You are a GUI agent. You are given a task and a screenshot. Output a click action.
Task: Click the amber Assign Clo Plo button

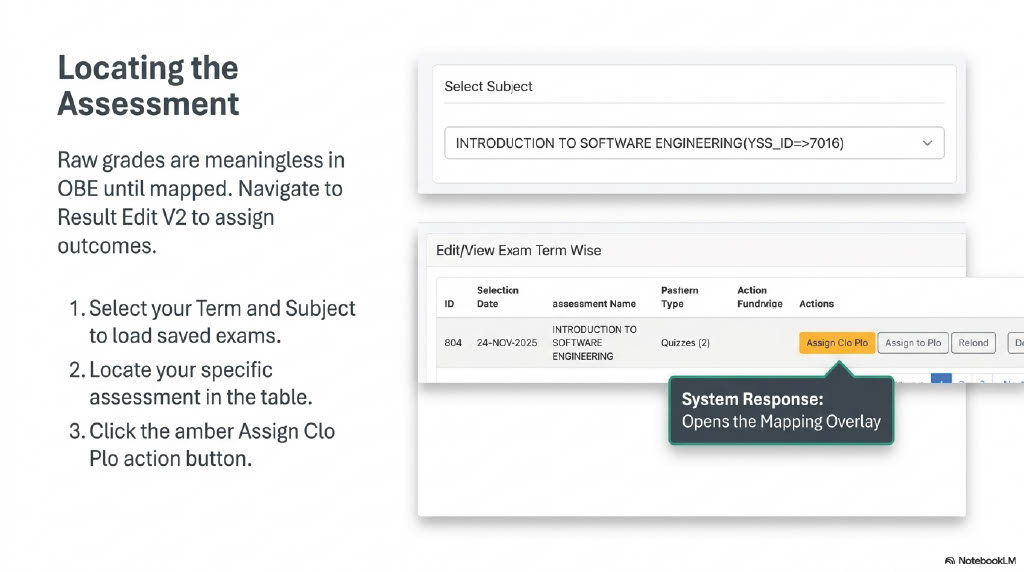click(837, 343)
